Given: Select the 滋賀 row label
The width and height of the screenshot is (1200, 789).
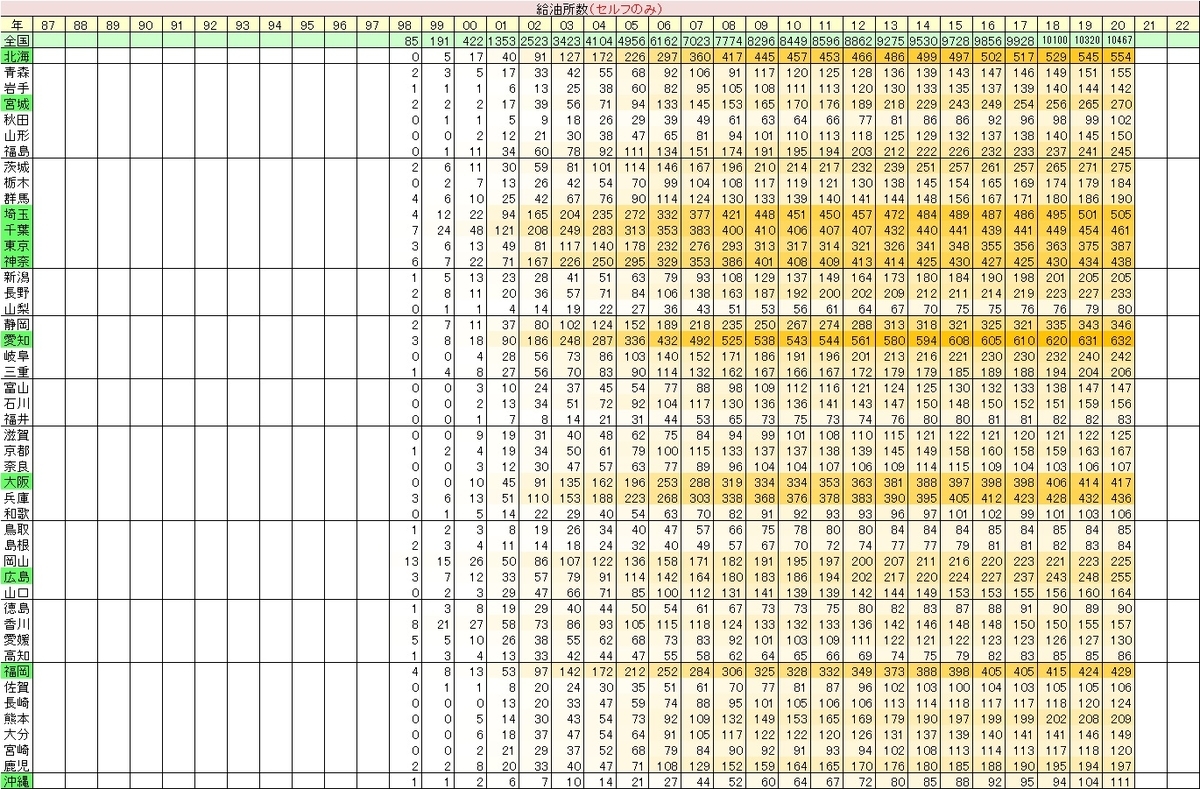Looking at the screenshot, I should coord(16,436).
